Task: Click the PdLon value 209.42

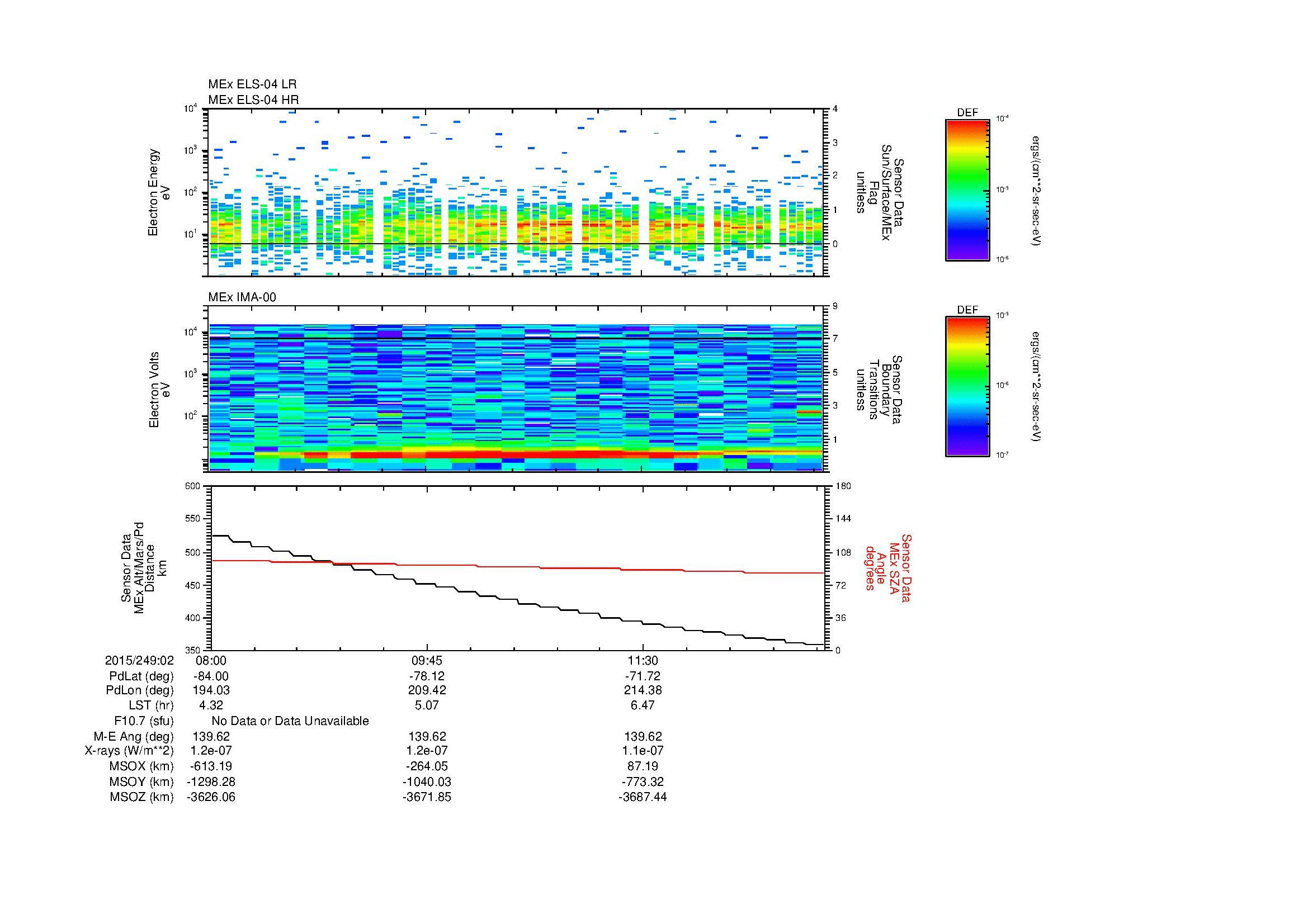Action: [x=427, y=690]
